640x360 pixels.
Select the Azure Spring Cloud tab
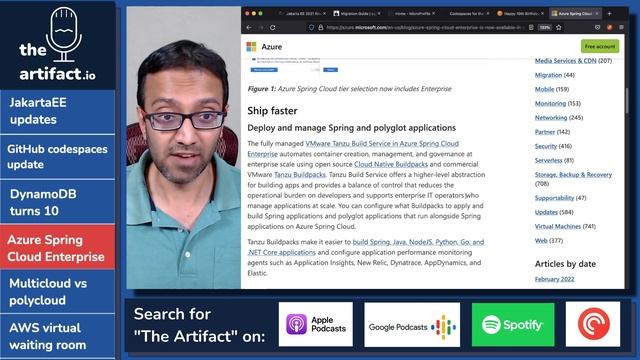[575, 13]
